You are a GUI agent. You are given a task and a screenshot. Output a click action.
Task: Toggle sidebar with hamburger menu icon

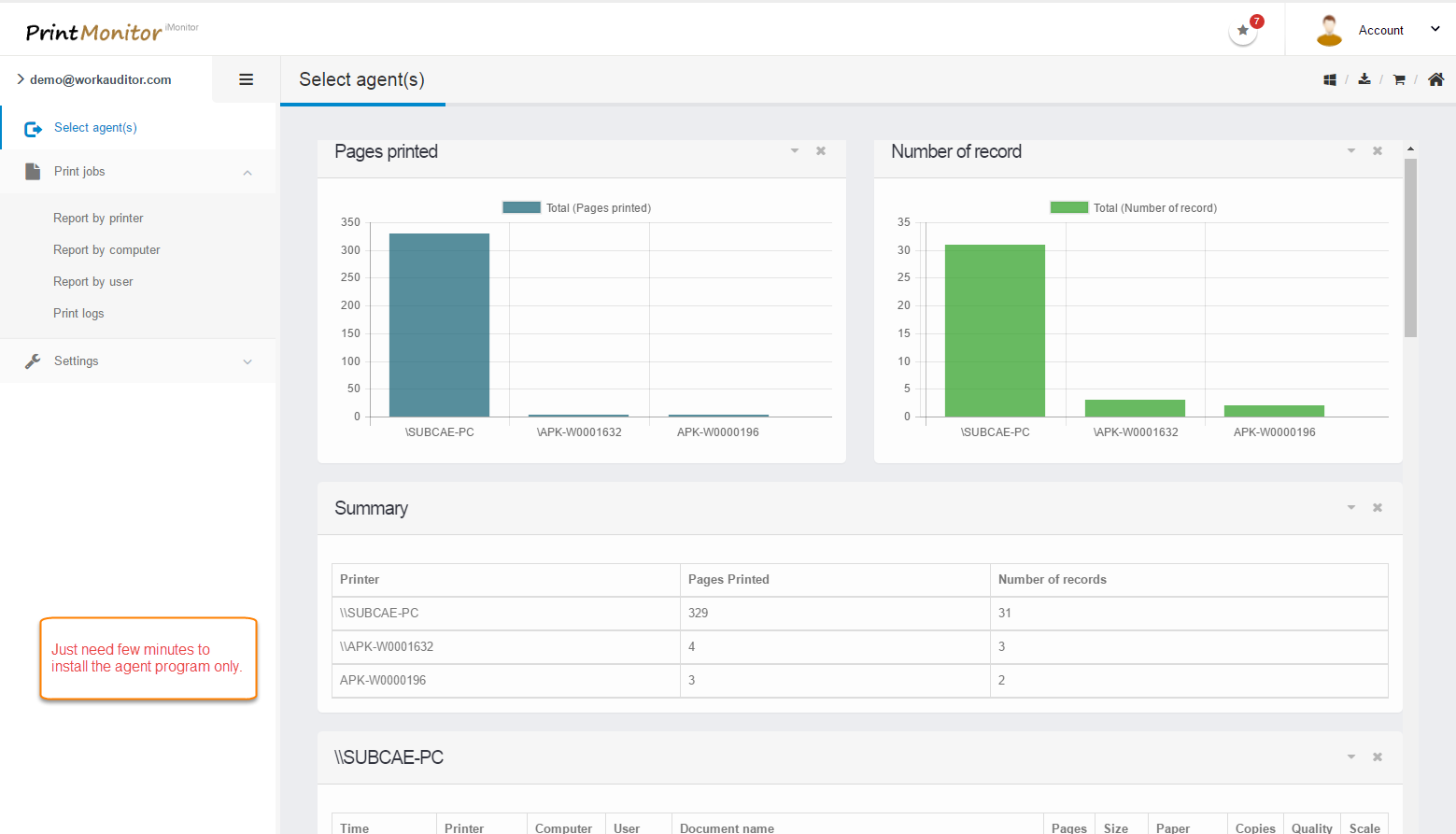(x=247, y=79)
